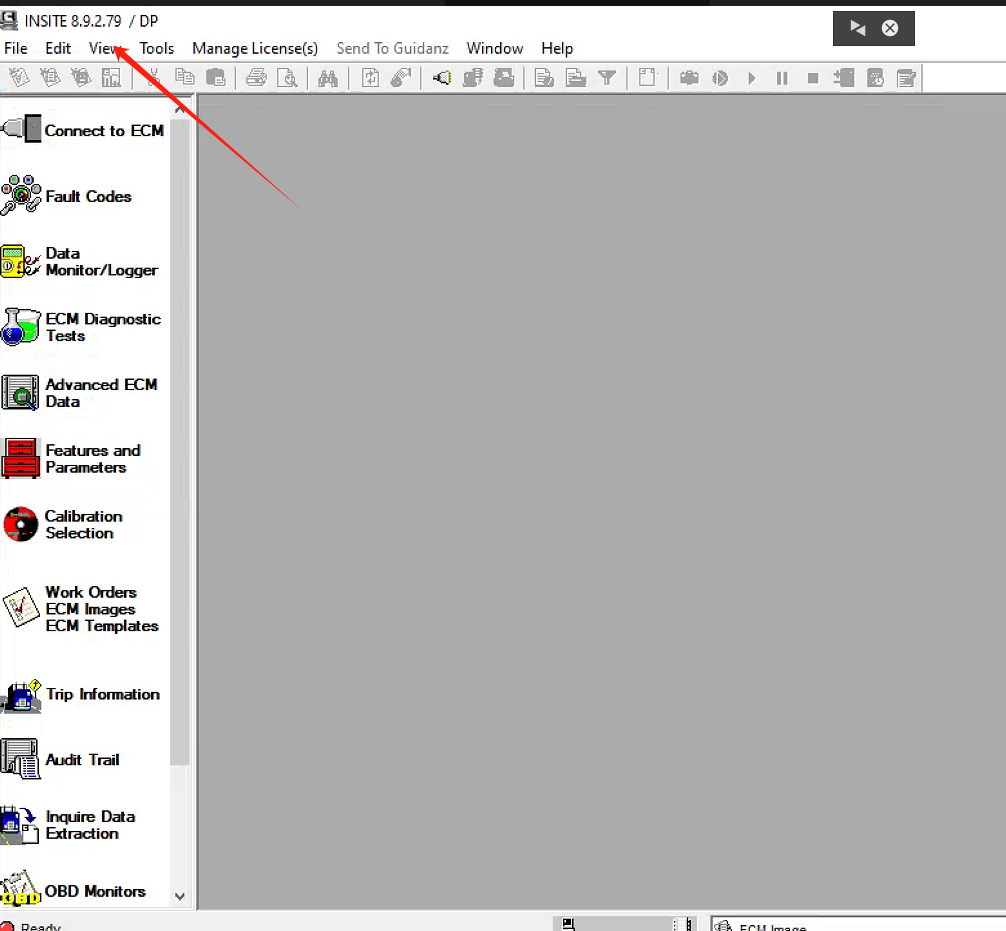The height and width of the screenshot is (931, 1006).
Task: Click the Pause toolbar button
Action: coord(782,78)
